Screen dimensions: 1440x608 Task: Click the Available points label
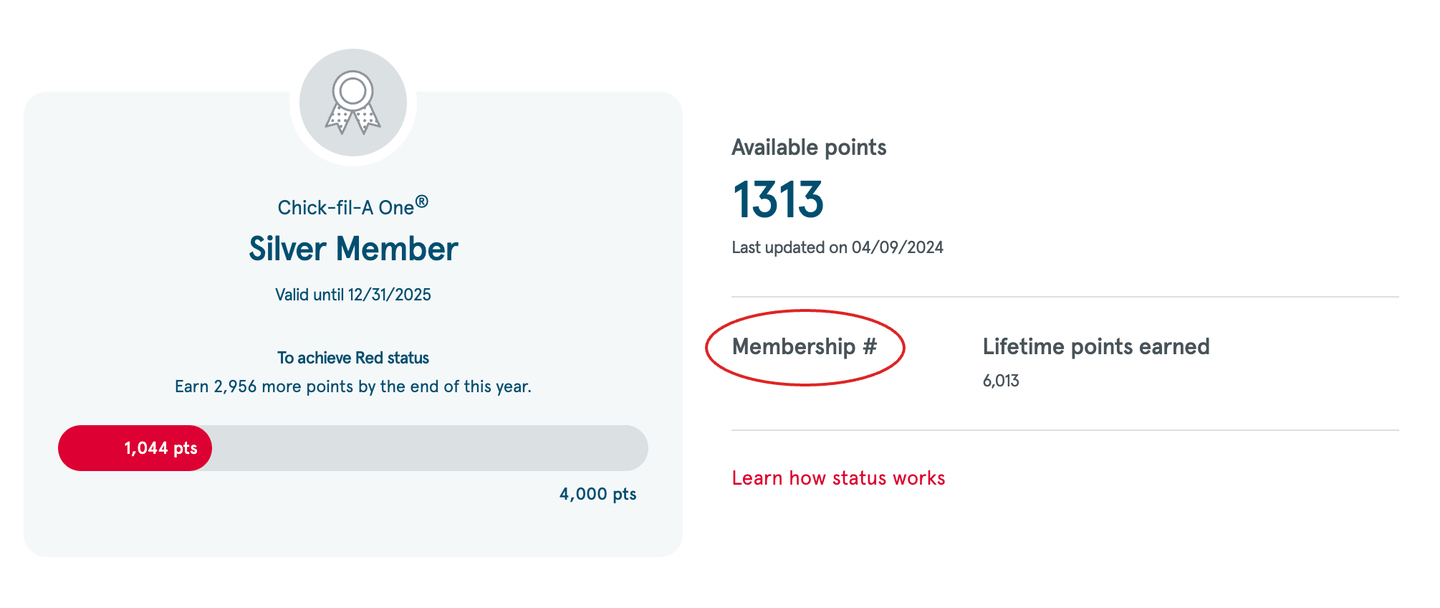pos(809,148)
